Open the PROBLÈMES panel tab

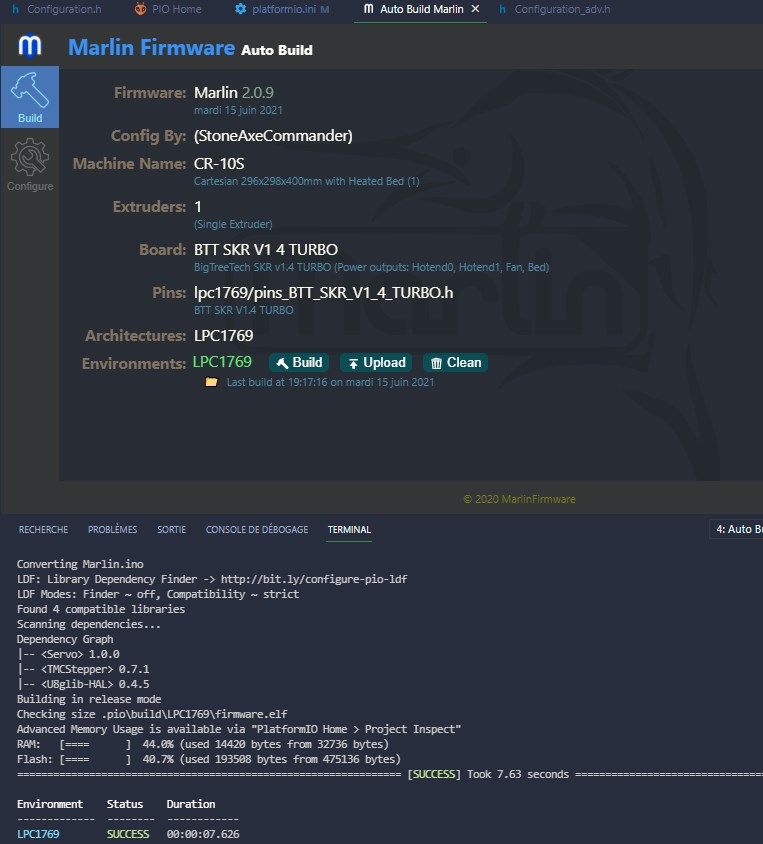(112, 530)
